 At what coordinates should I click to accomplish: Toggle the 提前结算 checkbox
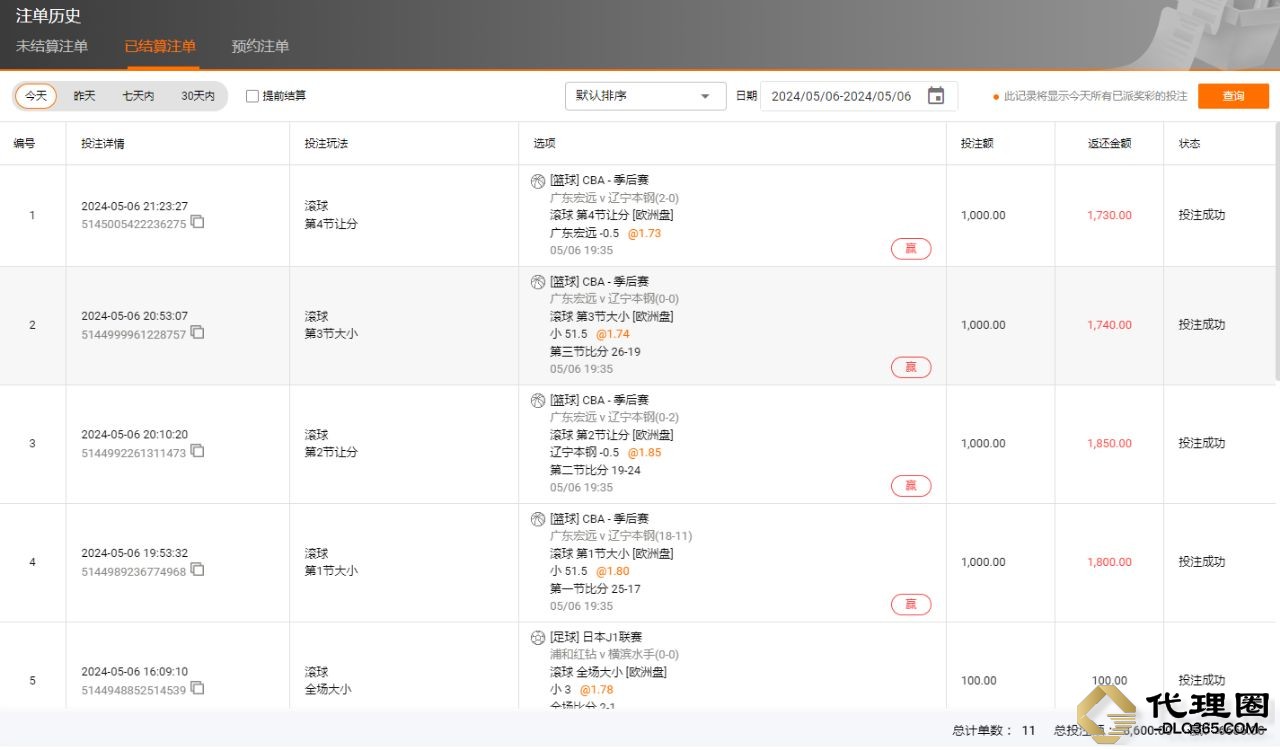[252, 96]
